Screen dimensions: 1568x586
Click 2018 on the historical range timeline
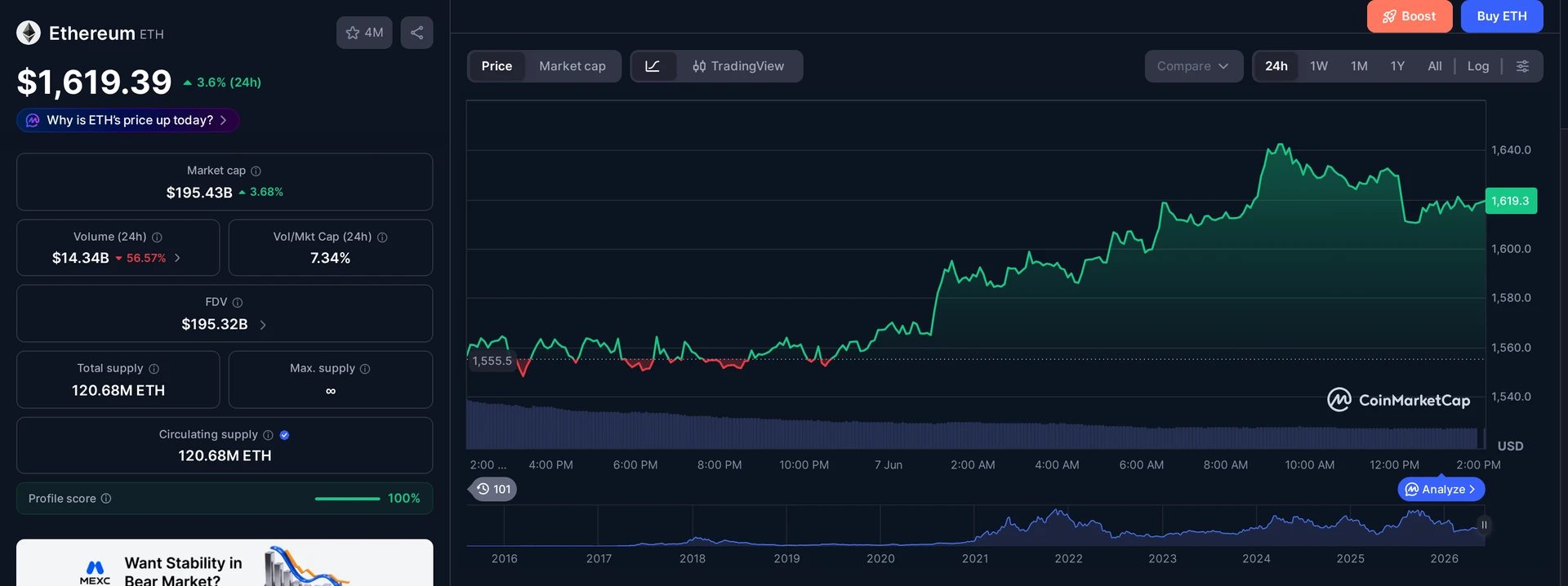pyautogui.click(x=693, y=559)
